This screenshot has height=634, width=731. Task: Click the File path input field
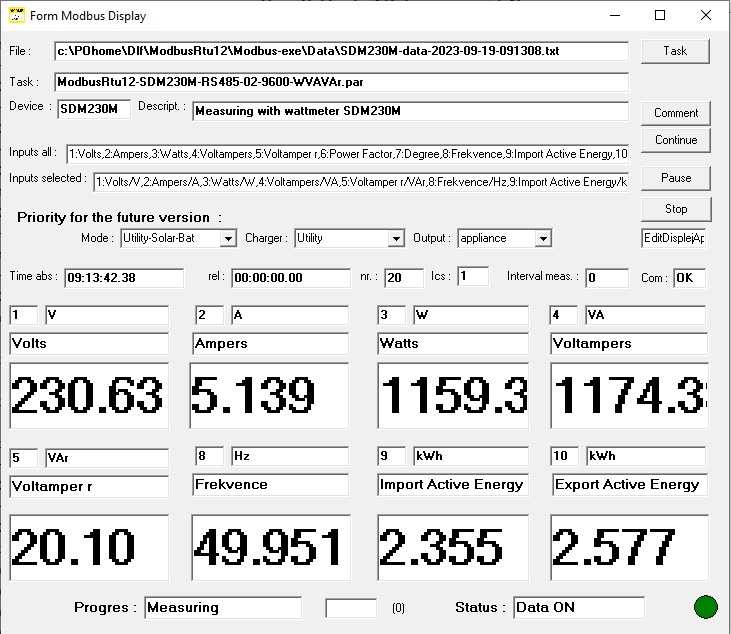coord(341,51)
